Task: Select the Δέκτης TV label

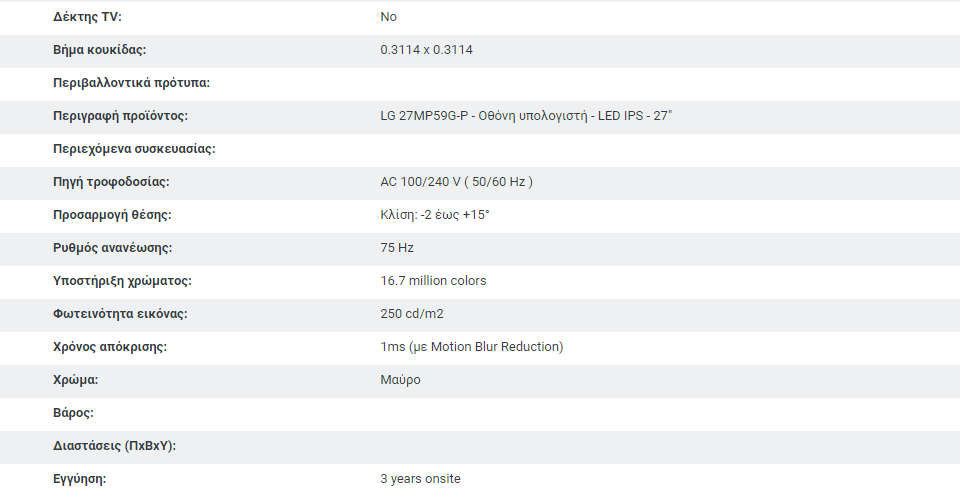Action: pyautogui.click(x=87, y=17)
